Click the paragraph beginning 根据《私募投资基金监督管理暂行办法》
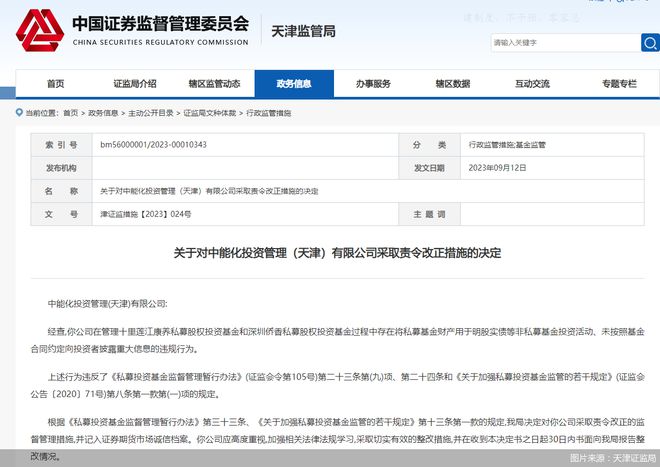The width and height of the screenshot is (660, 467). coord(337,439)
